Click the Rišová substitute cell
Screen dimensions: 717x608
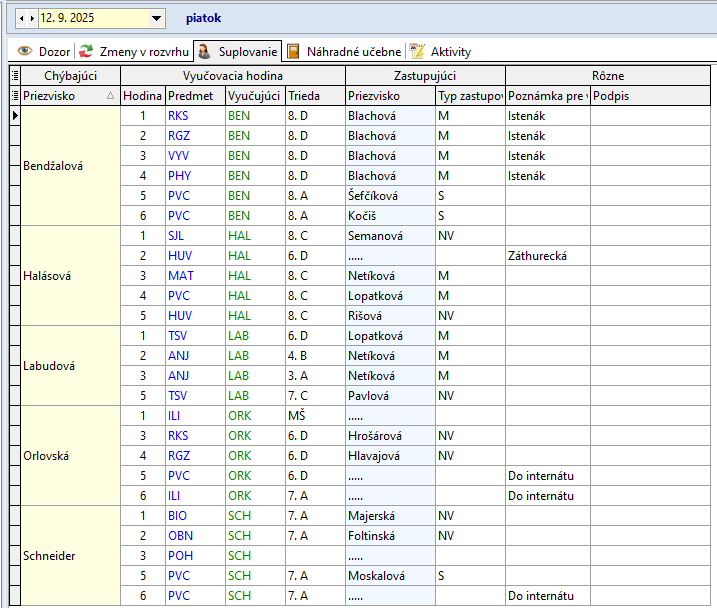coord(391,316)
